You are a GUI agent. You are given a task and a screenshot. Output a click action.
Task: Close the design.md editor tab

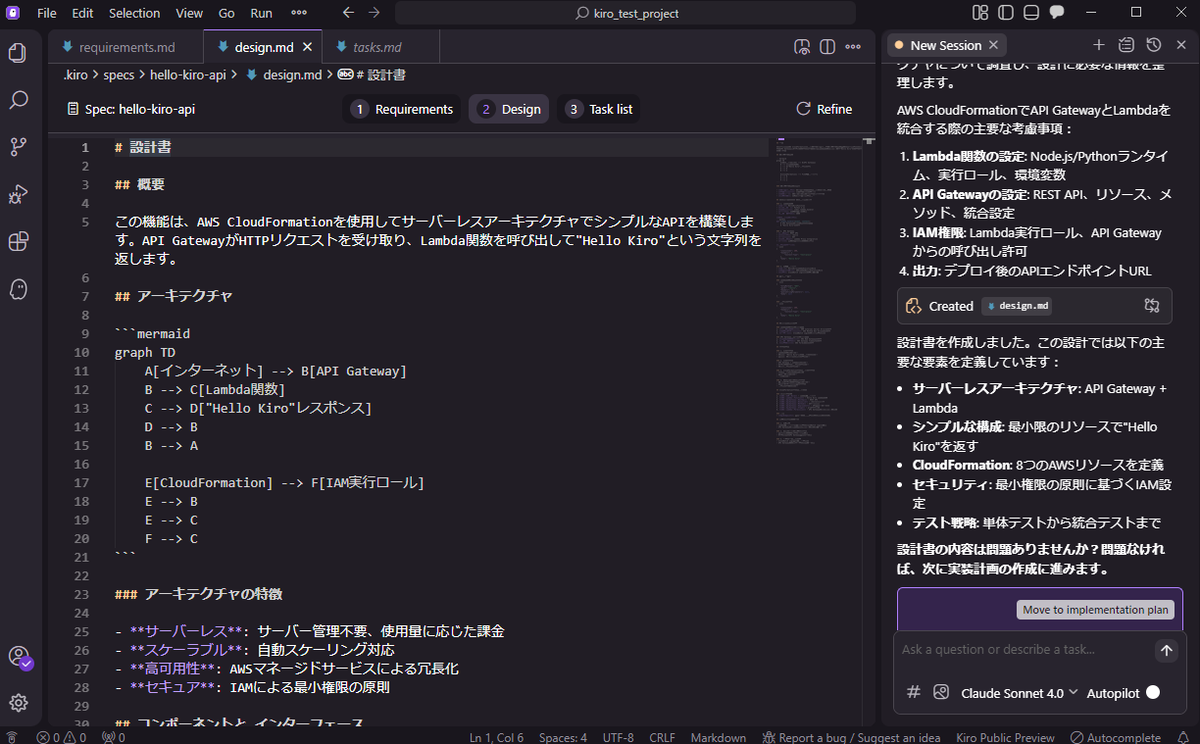[x=307, y=47]
